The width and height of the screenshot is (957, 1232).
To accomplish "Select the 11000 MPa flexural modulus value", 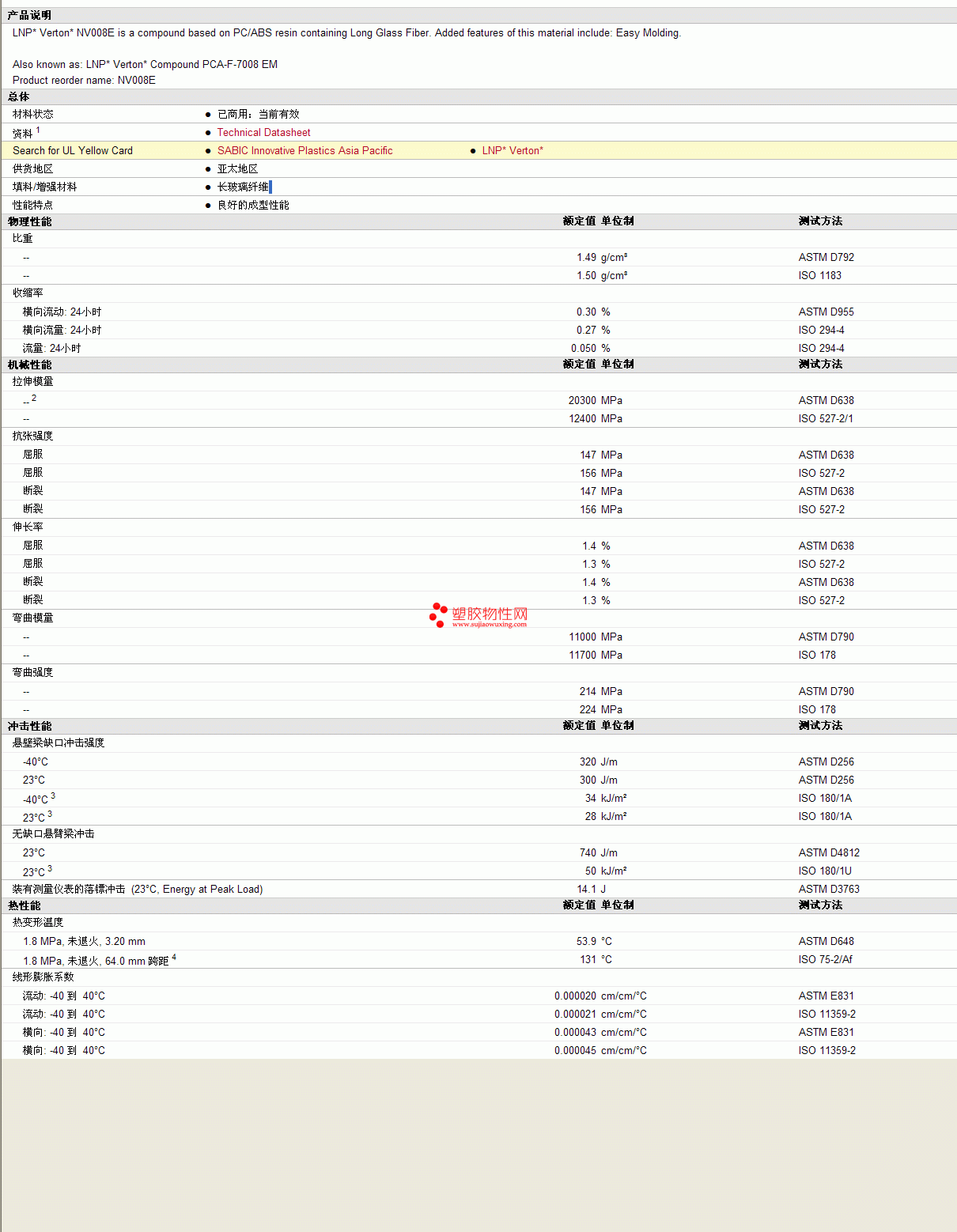I will [x=595, y=637].
